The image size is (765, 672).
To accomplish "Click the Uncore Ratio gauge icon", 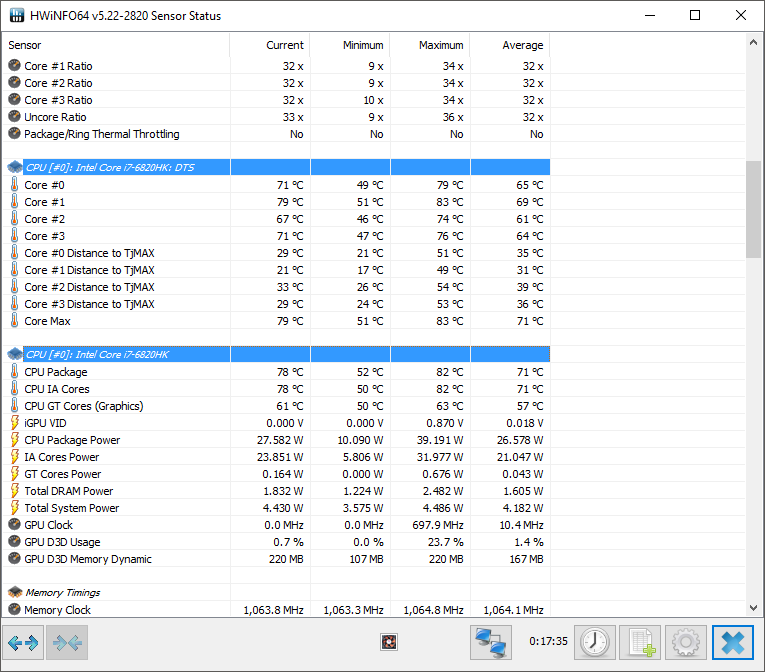I will 15,117.
